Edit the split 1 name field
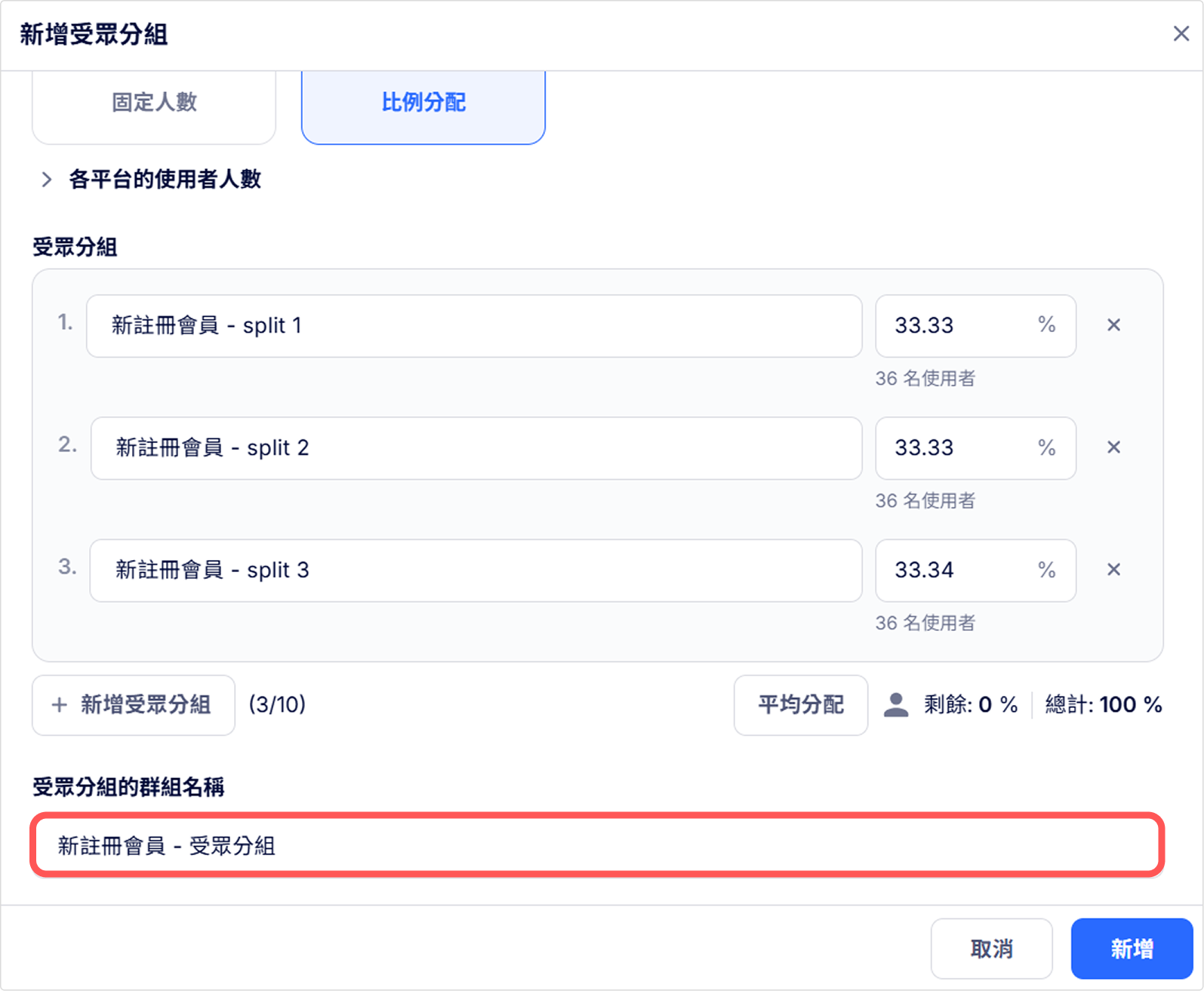 point(474,326)
